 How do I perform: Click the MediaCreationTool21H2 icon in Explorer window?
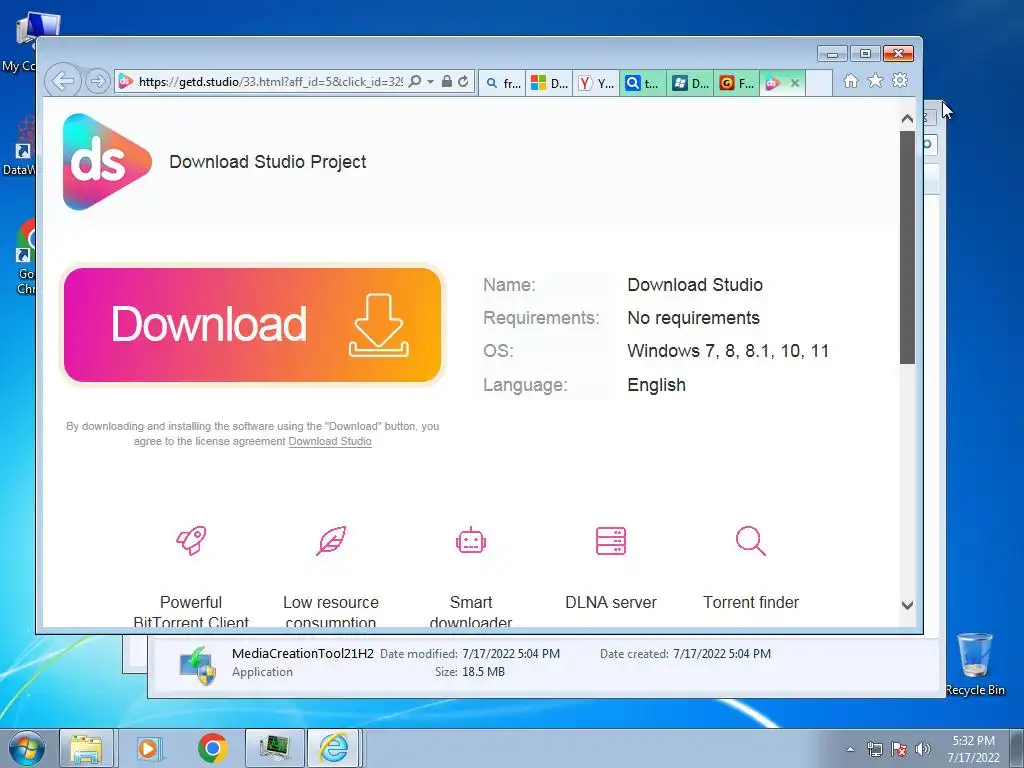(198, 665)
